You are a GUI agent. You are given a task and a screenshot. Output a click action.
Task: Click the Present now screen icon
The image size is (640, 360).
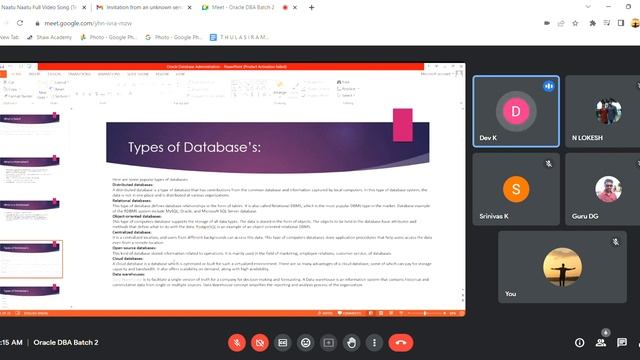[x=328, y=343]
